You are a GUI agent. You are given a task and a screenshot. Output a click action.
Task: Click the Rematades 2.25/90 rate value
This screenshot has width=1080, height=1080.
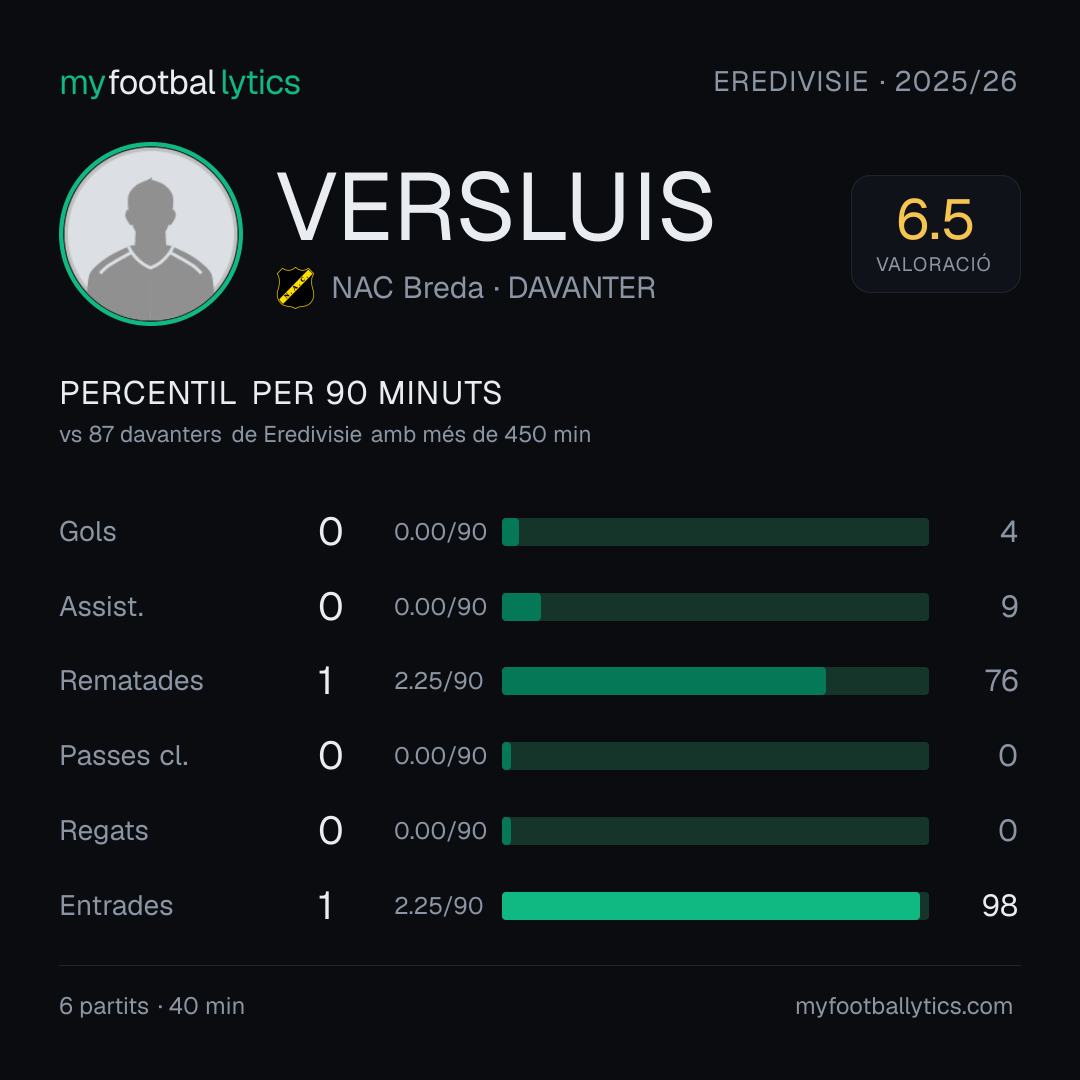tap(439, 681)
